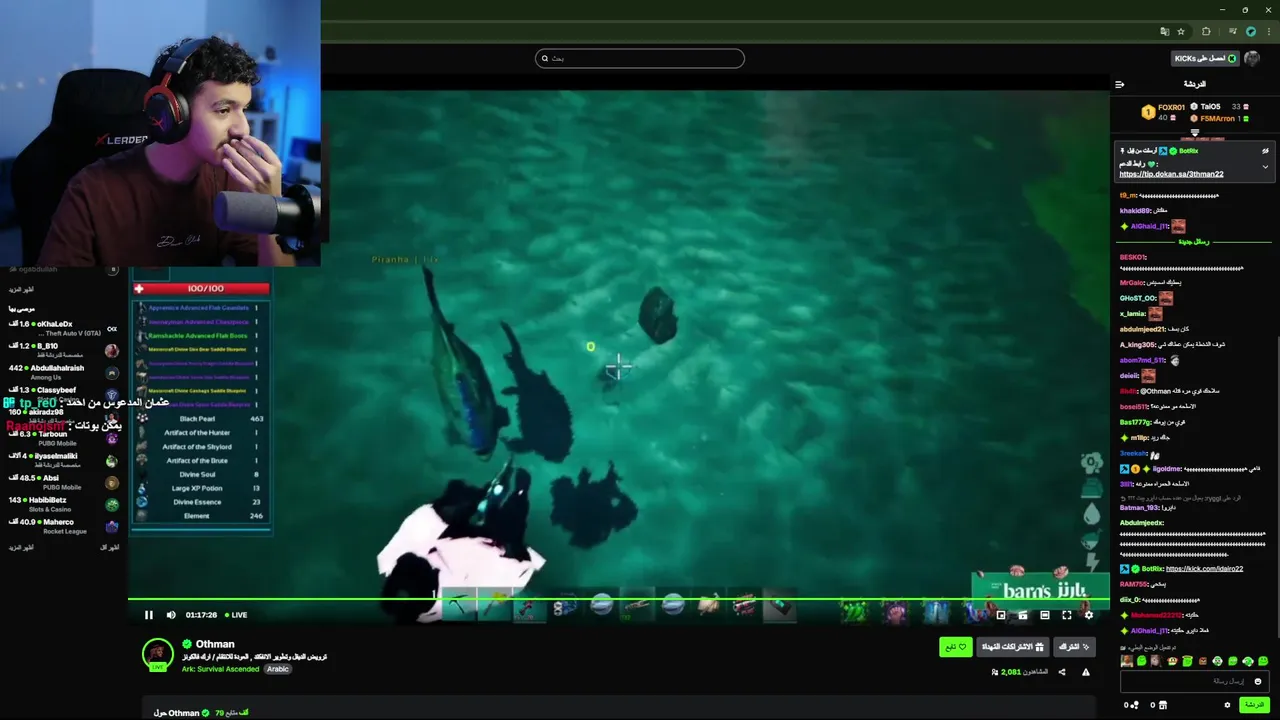The image size is (1280, 720).
Task: Toggle theater mode on the player
Action: [x=1045, y=615]
